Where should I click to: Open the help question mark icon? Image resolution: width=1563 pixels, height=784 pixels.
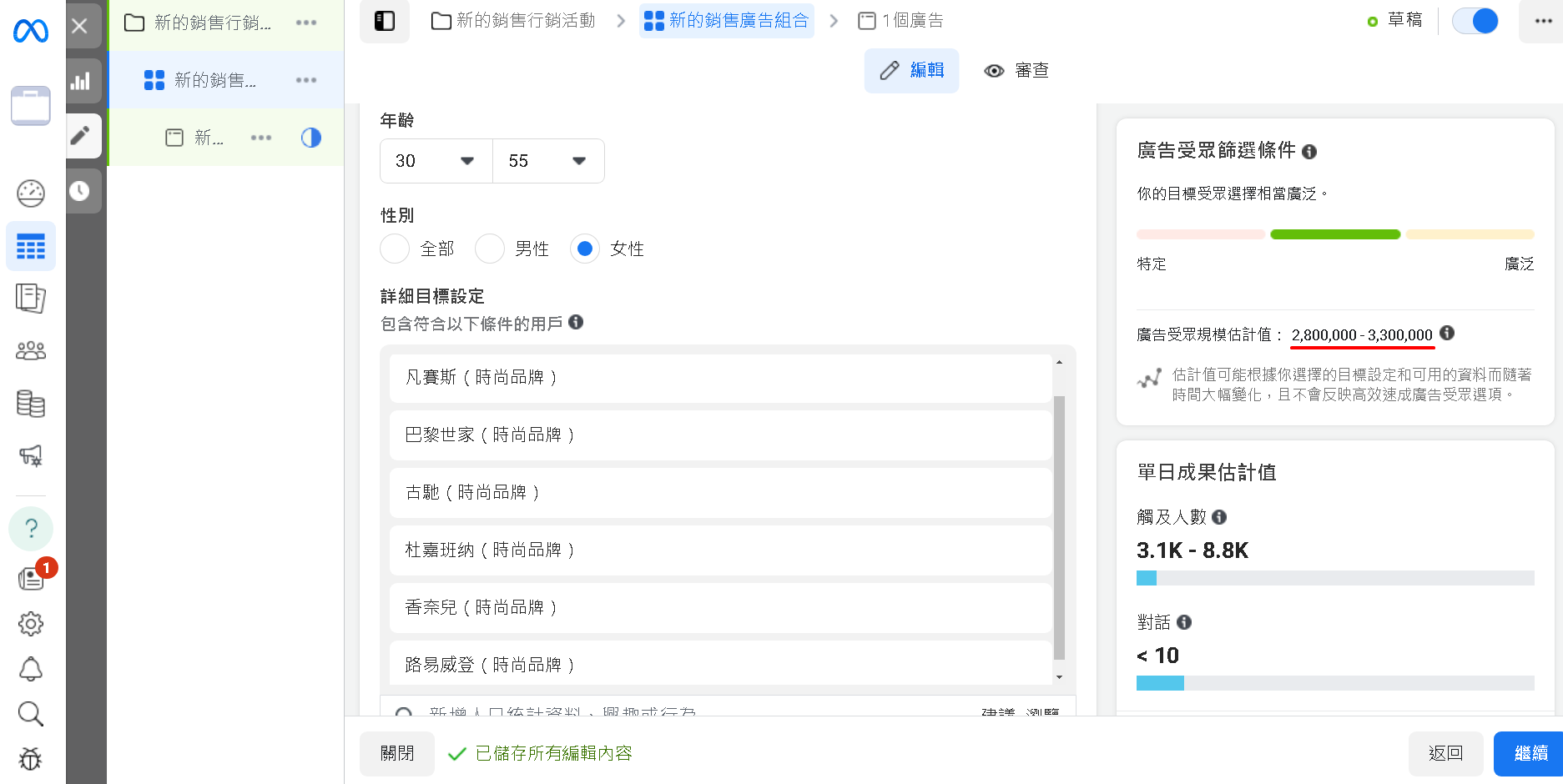(31, 528)
